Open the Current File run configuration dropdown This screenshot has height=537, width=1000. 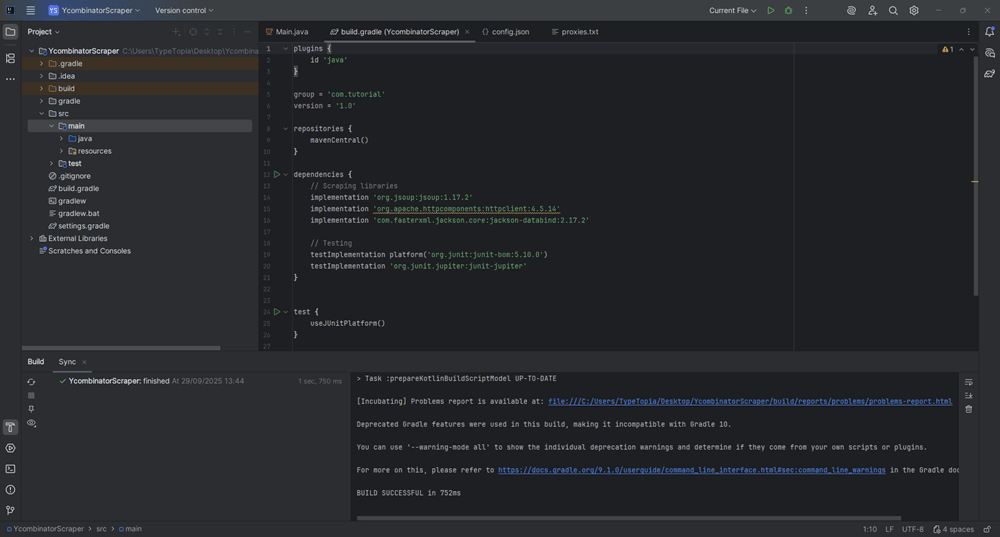point(733,10)
